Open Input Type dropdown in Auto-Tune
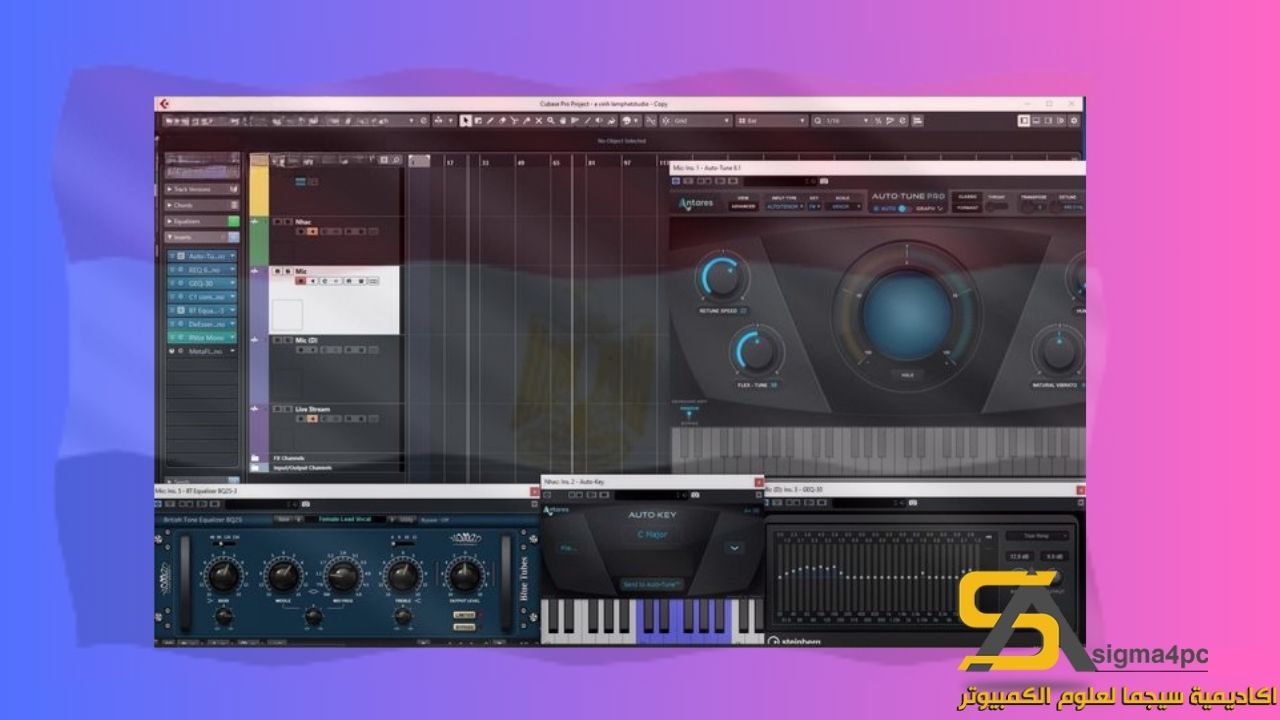This screenshot has width=1280, height=720. (785, 206)
